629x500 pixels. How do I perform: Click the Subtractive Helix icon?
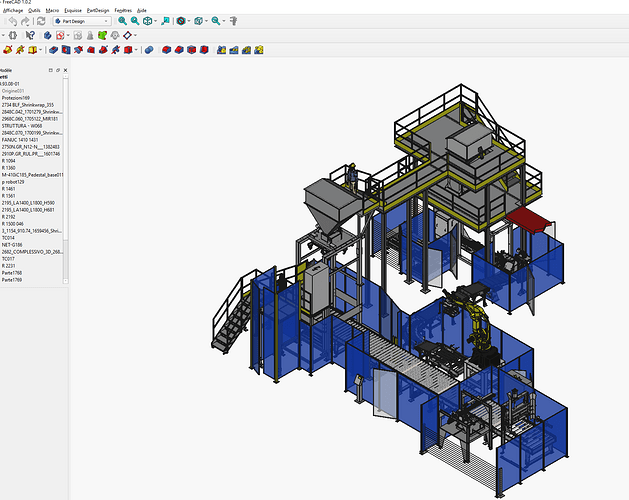coord(116,50)
